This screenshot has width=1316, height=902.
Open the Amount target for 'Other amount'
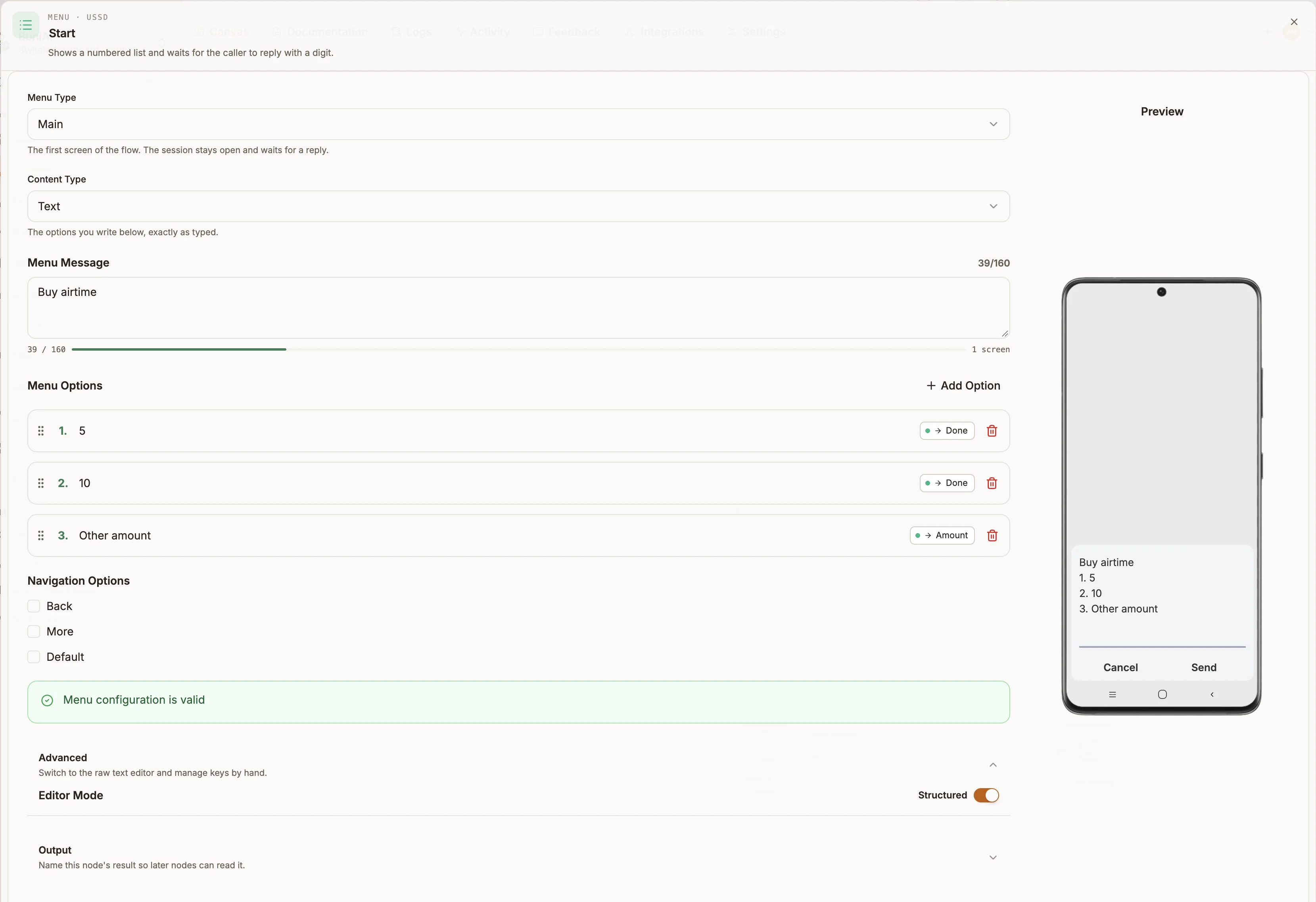pos(942,535)
